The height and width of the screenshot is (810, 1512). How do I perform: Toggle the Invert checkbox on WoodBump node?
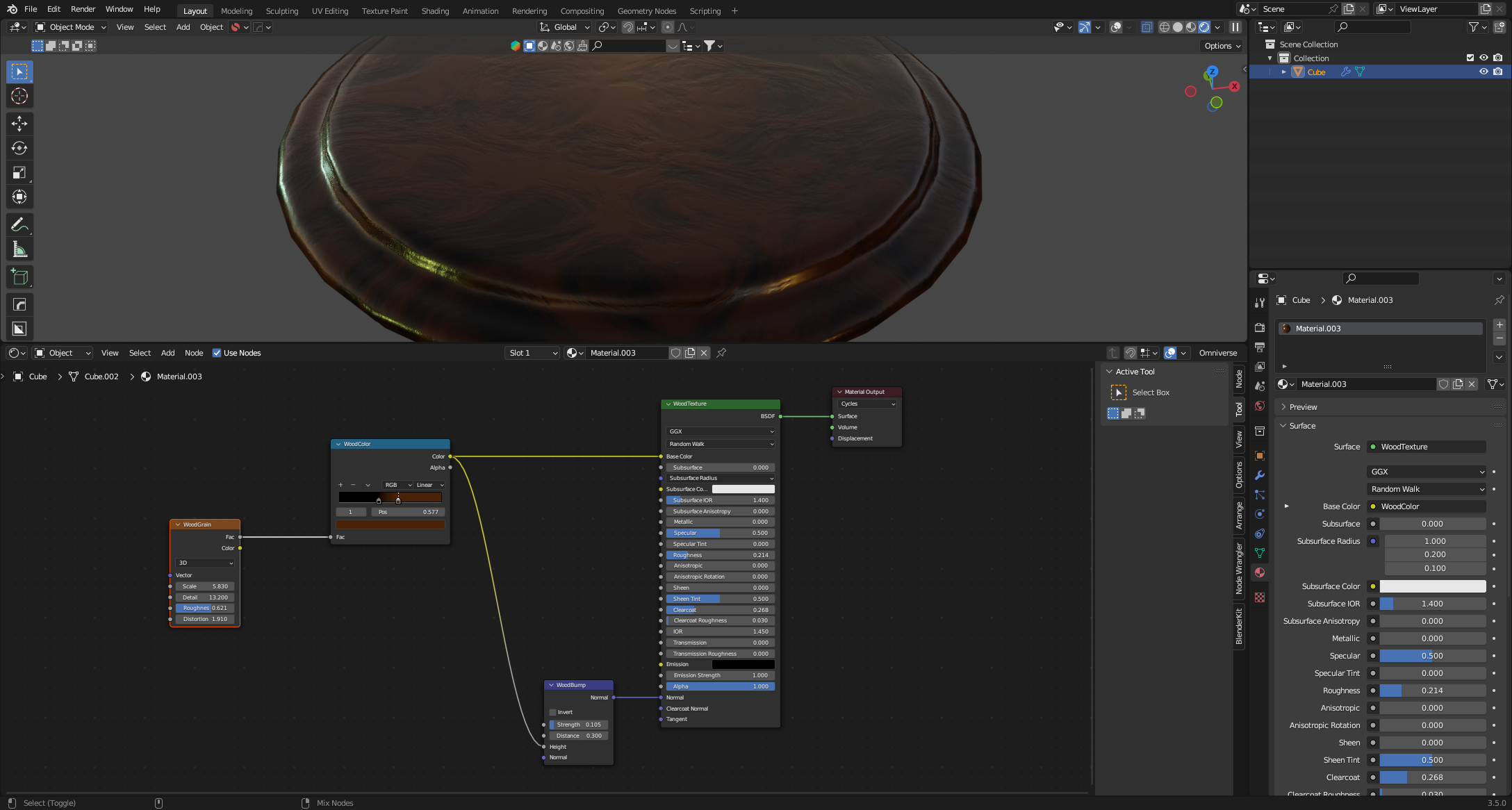click(x=553, y=712)
